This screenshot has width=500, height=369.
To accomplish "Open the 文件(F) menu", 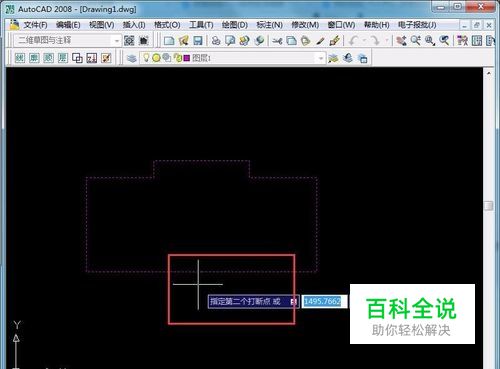I will pyautogui.click(x=35, y=25).
